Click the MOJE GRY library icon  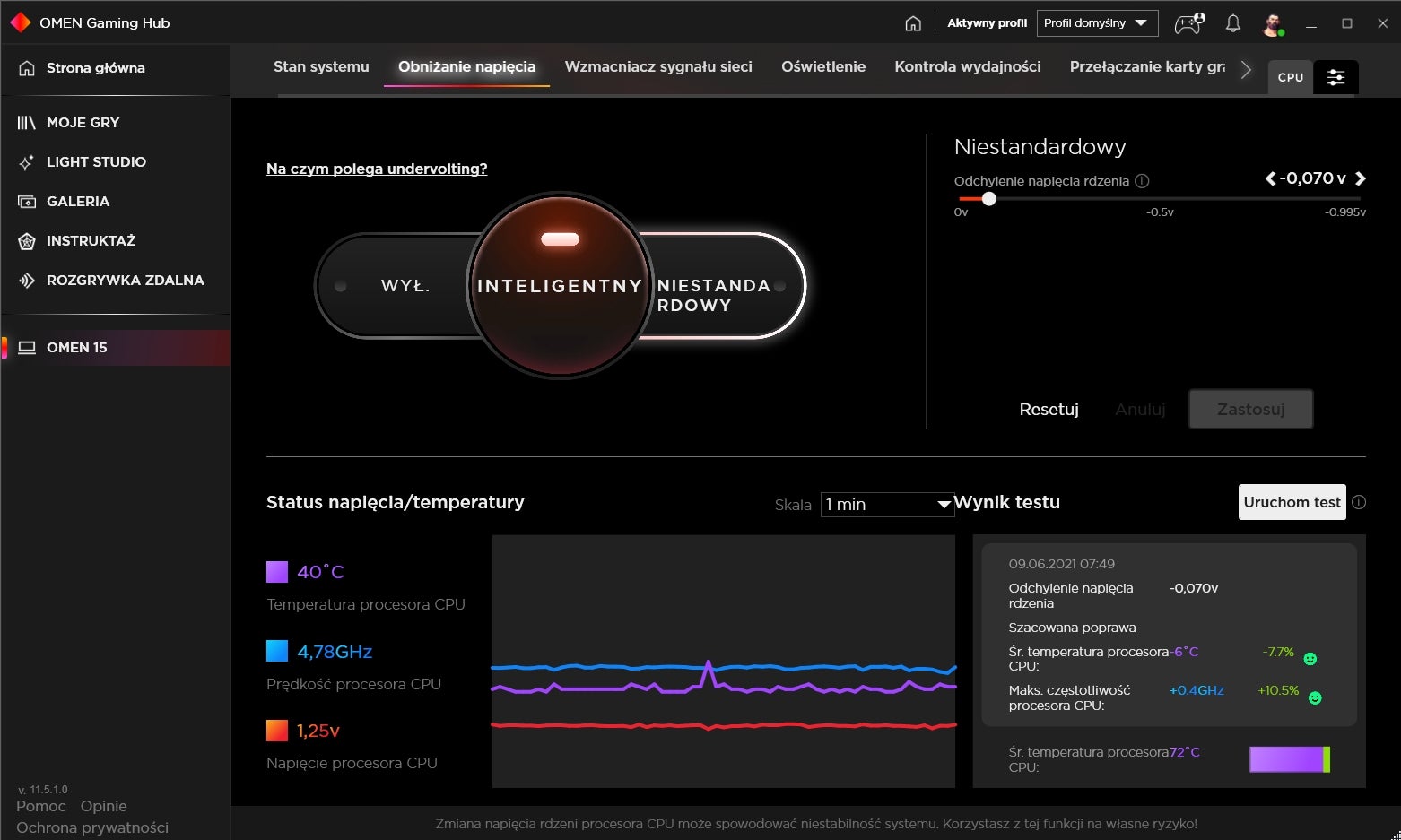click(27, 123)
